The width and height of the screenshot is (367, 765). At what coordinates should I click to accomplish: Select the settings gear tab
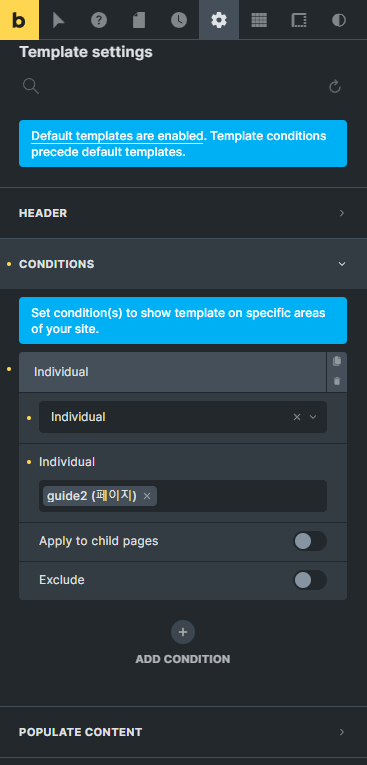coord(219,20)
